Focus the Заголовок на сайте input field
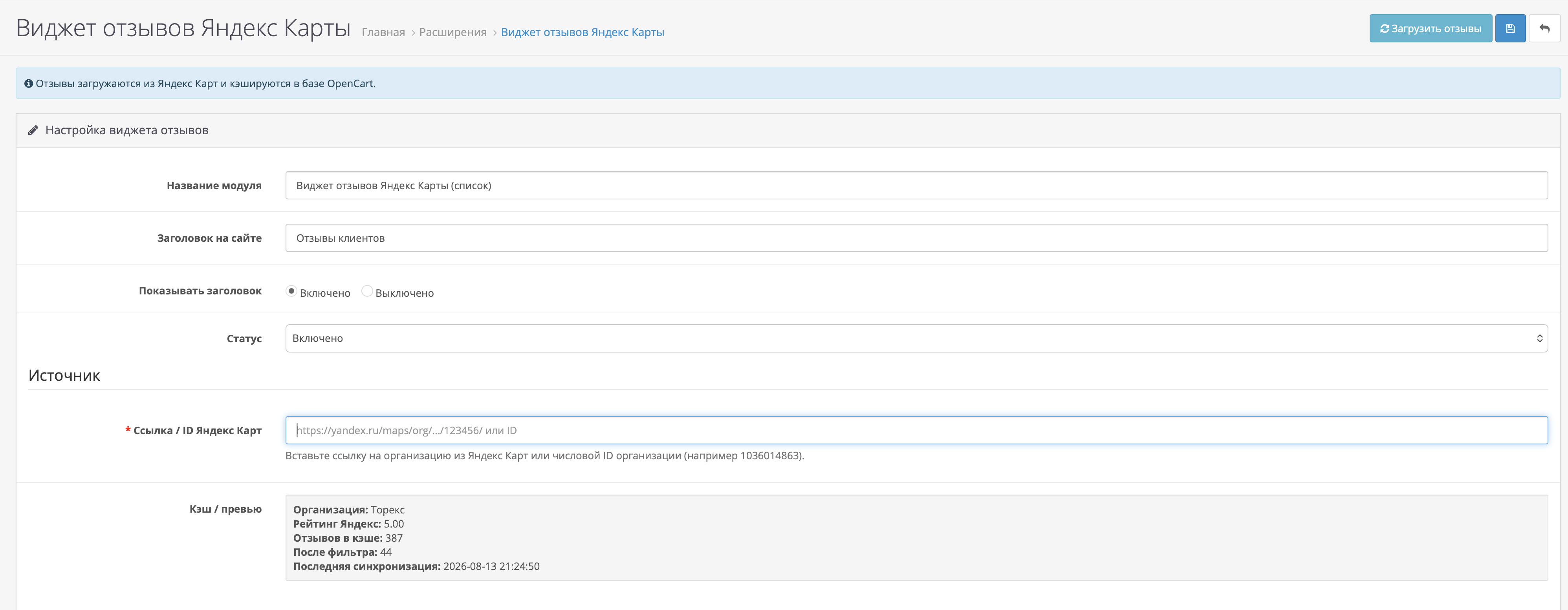 (x=916, y=238)
